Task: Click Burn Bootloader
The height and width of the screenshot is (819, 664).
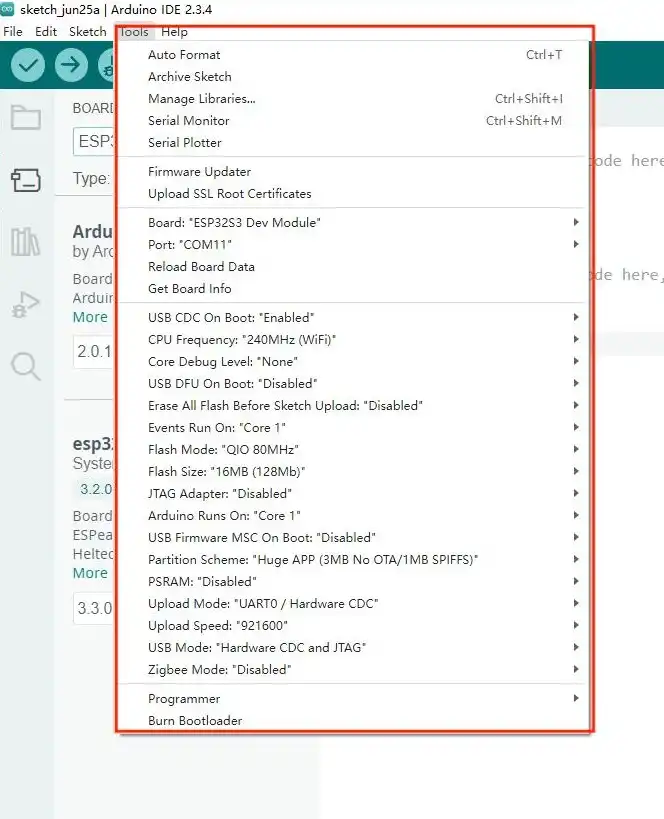Action: tap(353, 721)
